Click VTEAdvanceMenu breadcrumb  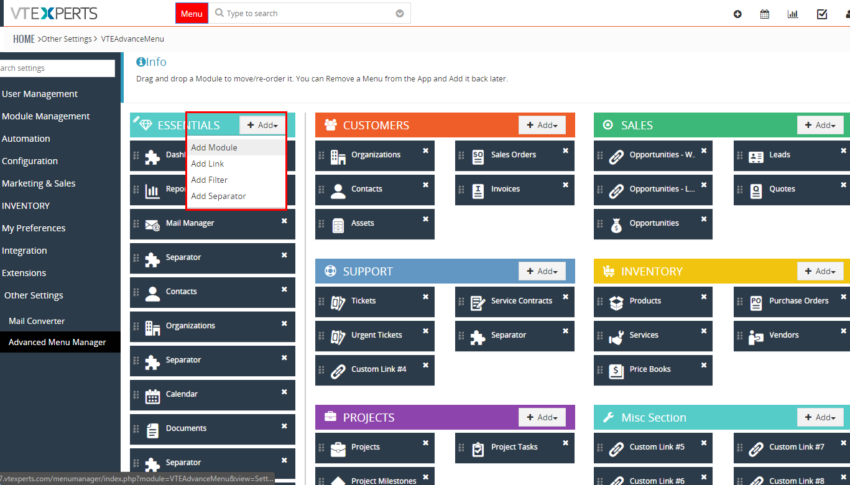coord(132,39)
